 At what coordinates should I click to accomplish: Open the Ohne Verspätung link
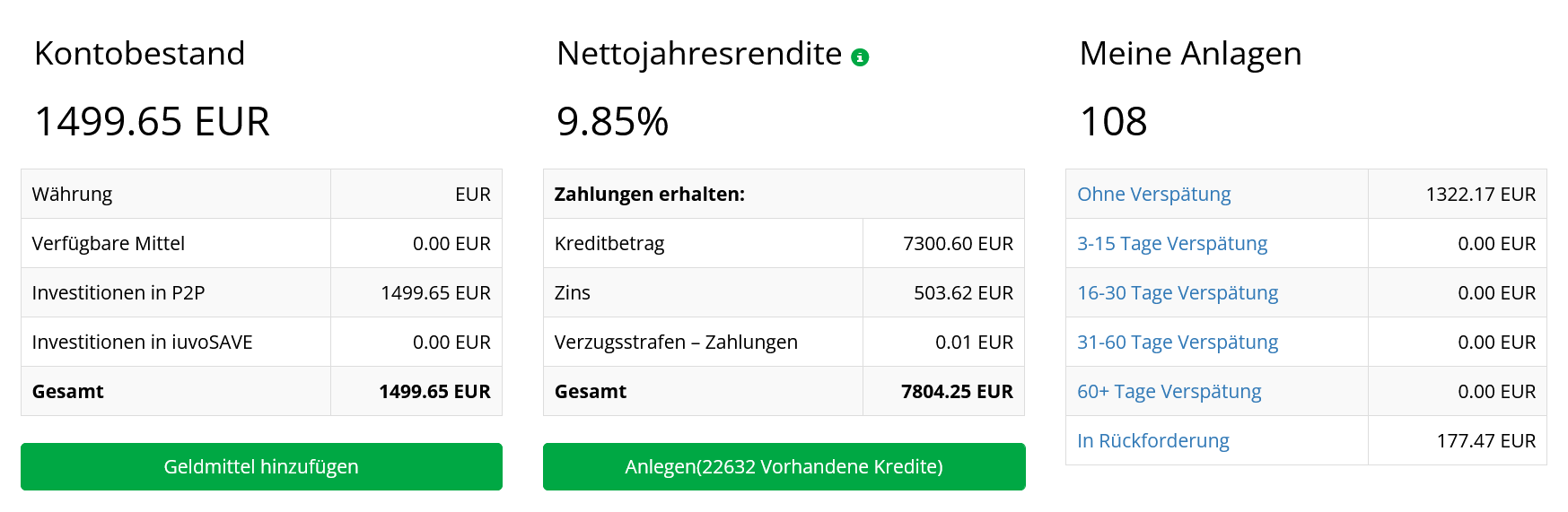(1153, 195)
